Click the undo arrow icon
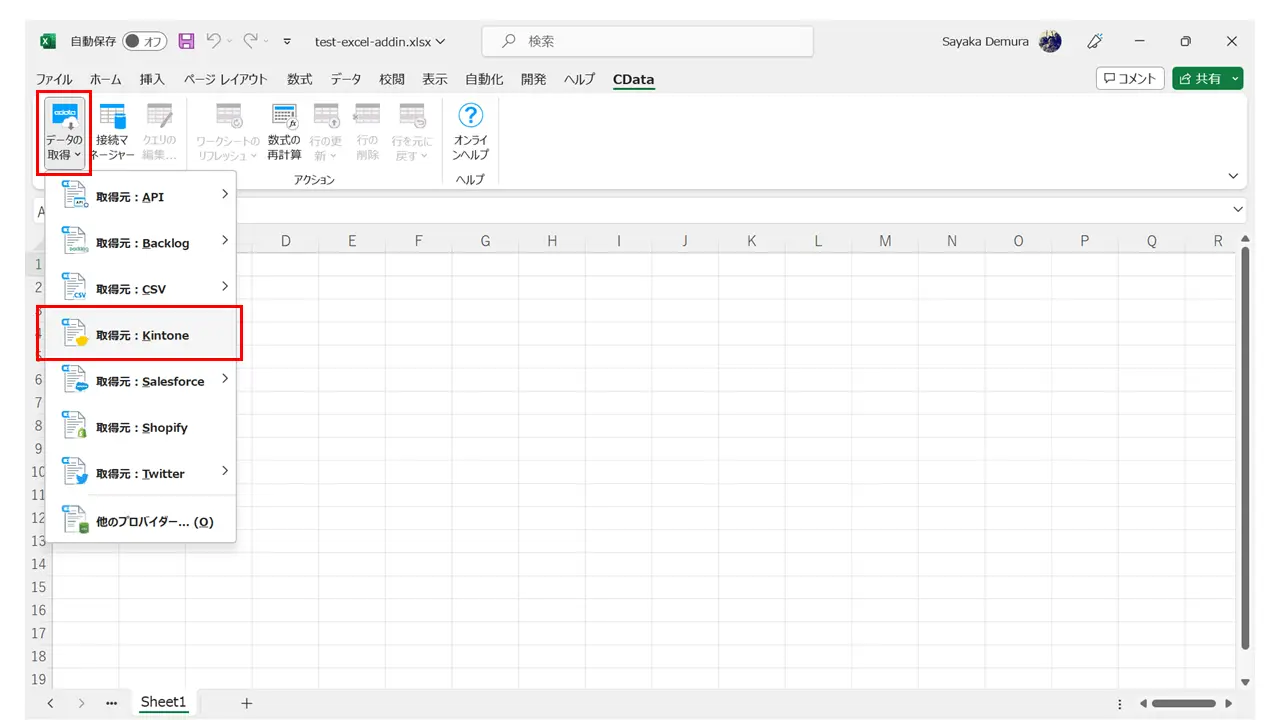This screenshot has width=1280, height=720. tap(213, 41)
